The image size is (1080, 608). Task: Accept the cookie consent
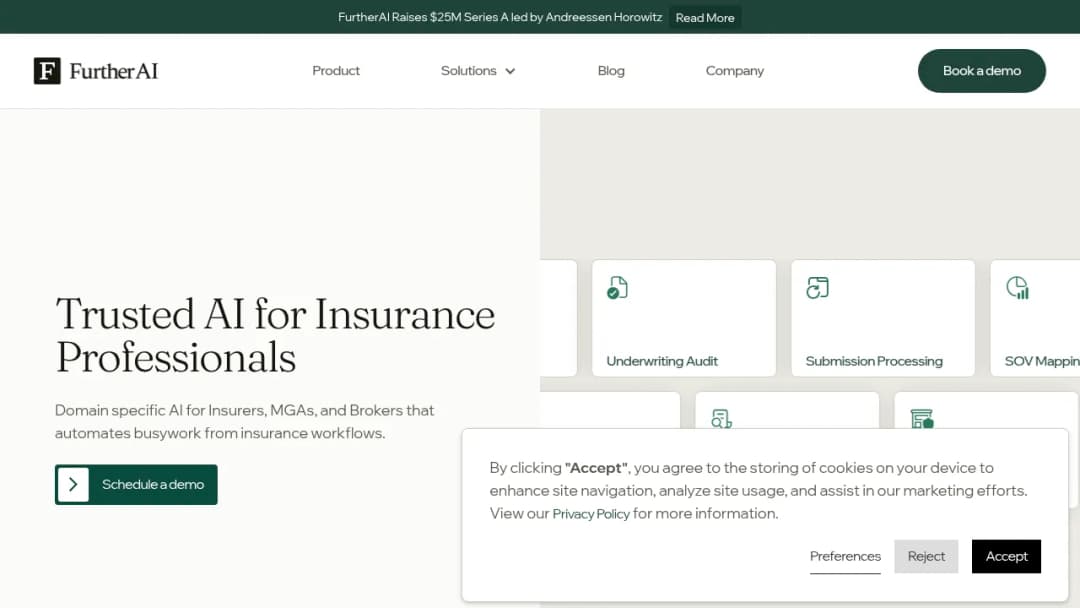(x=1006, y=556)
